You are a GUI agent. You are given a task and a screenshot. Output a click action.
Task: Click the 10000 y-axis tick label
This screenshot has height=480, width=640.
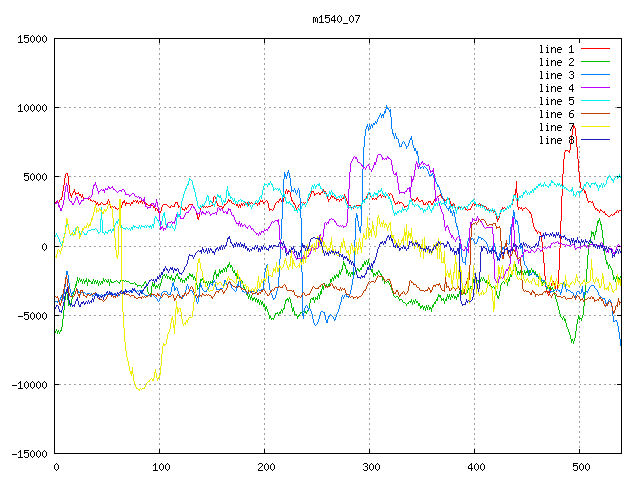click(32, 108)
